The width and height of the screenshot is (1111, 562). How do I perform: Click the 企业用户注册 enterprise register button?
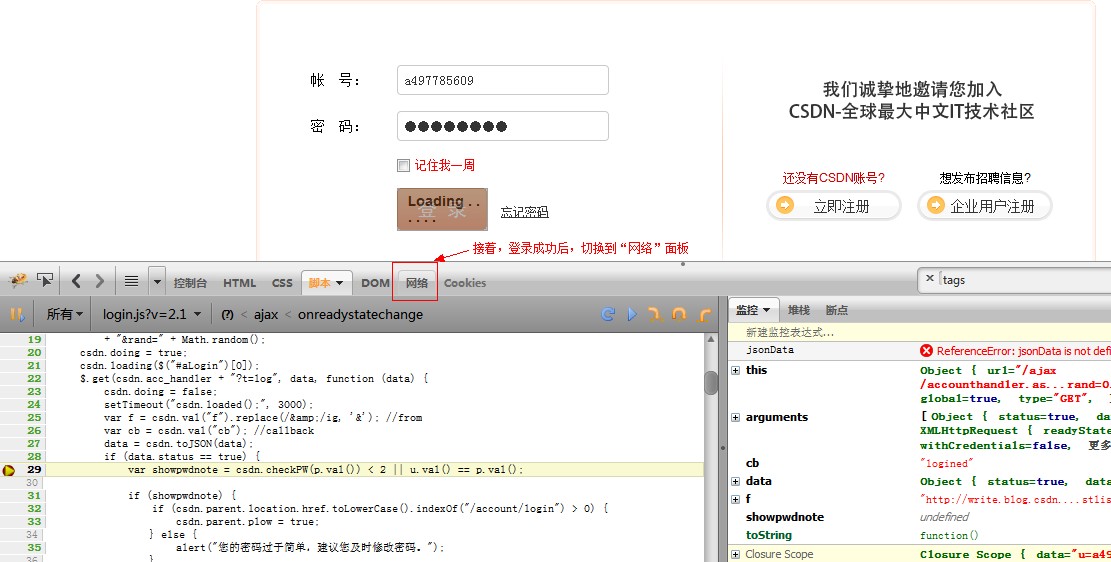tap(985, 206)
